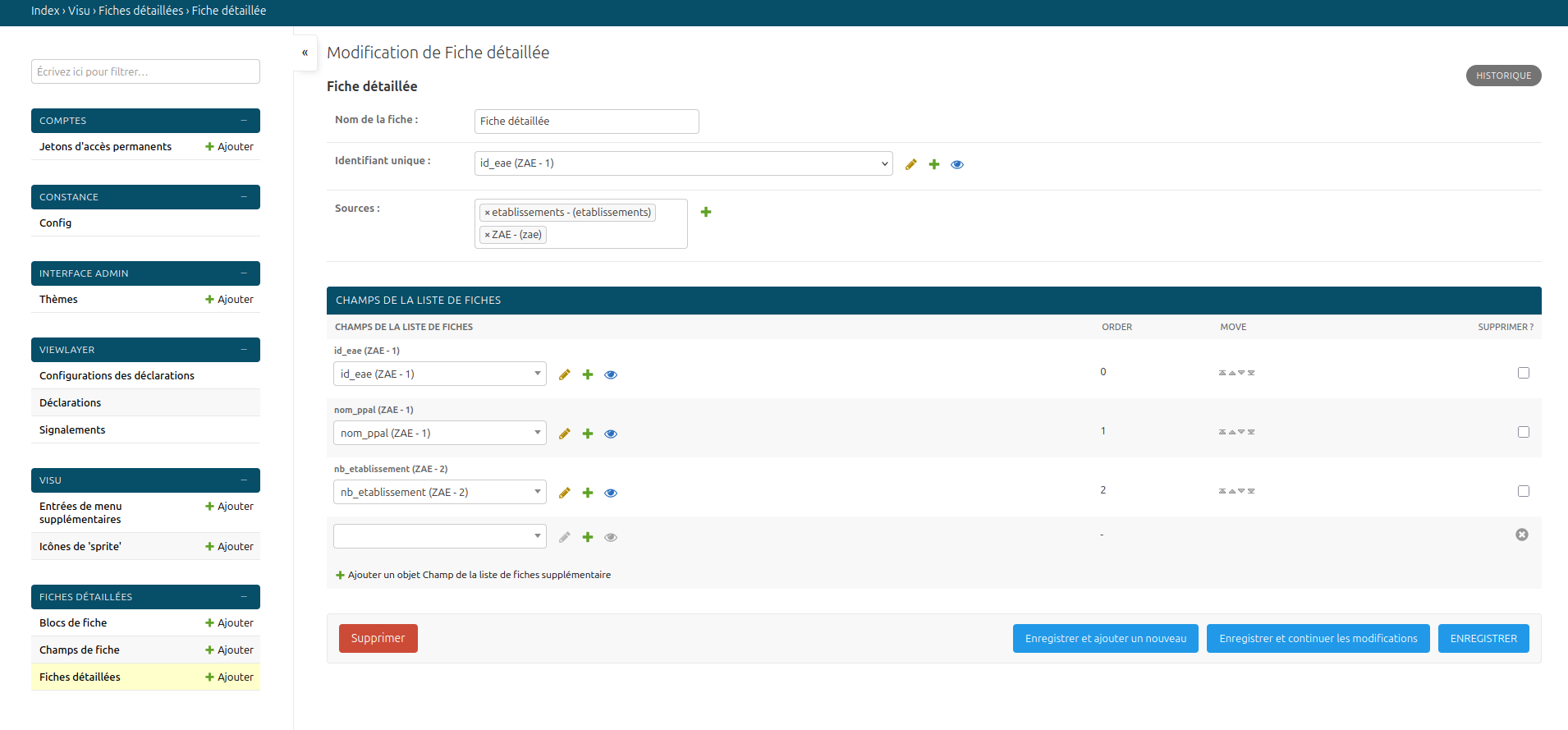Collapse the sidebar with the chevron button
The height and width of the screenshot is (730, 1568).
point(305,53)
